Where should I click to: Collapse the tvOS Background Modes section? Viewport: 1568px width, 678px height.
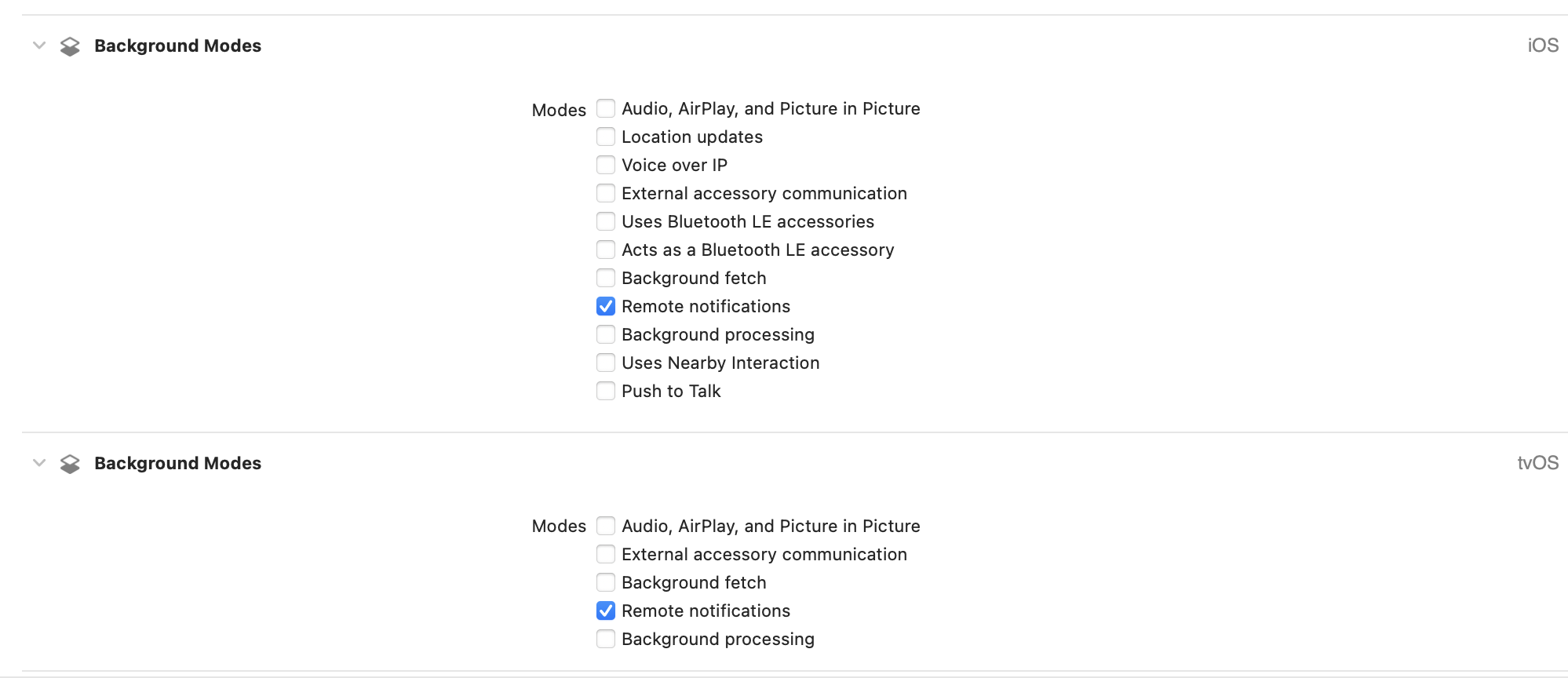coord(39,463)
